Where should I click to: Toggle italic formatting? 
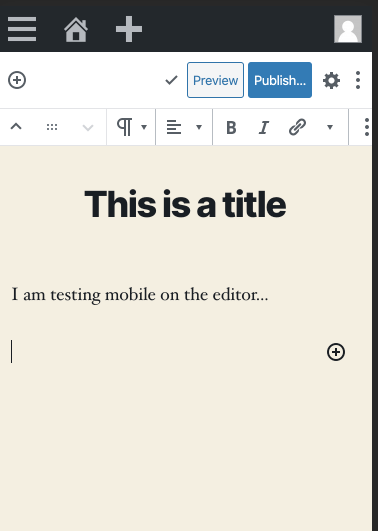[264, 128]
